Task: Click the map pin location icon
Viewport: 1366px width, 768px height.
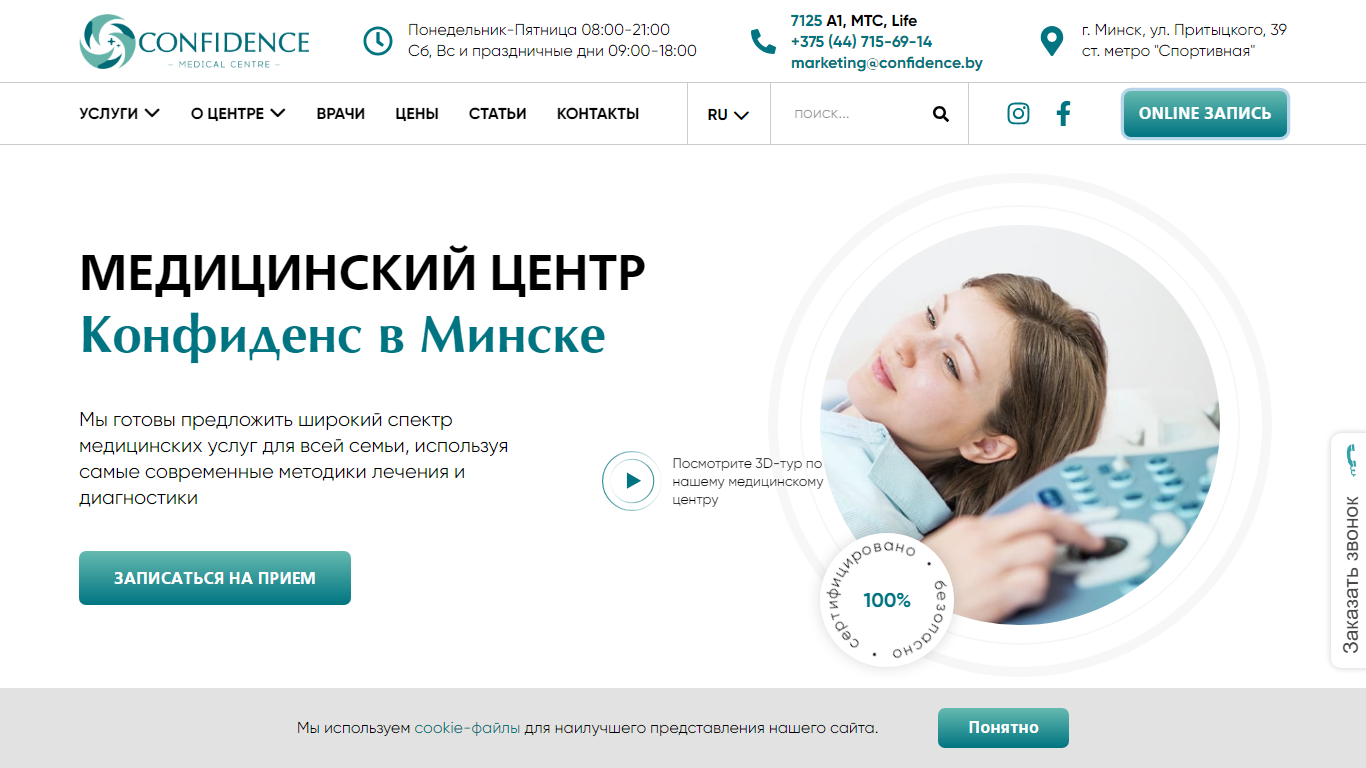Action: point(1051,41)
